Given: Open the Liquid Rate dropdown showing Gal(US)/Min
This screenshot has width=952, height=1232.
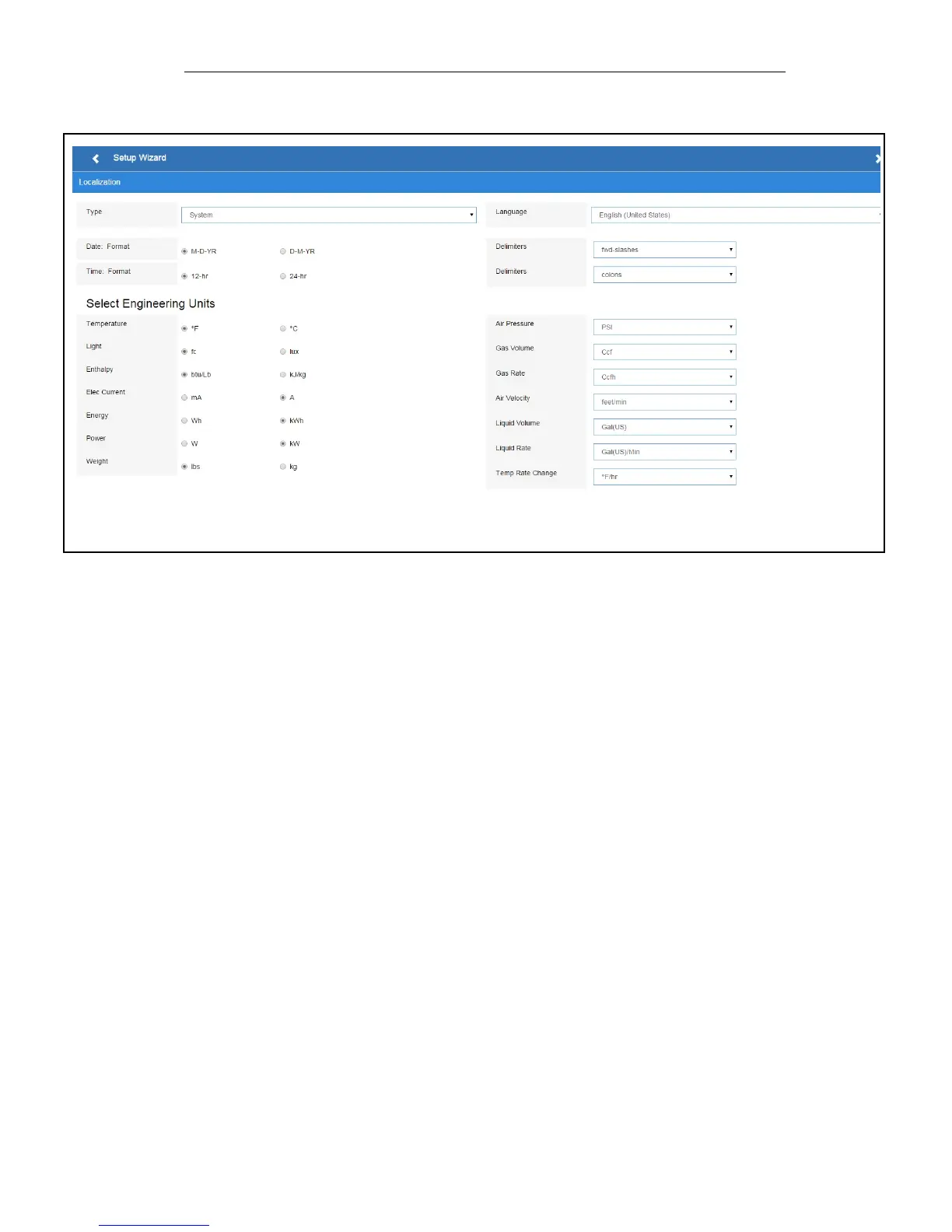Looking at the screenshot, I should [x=664, y=451].
